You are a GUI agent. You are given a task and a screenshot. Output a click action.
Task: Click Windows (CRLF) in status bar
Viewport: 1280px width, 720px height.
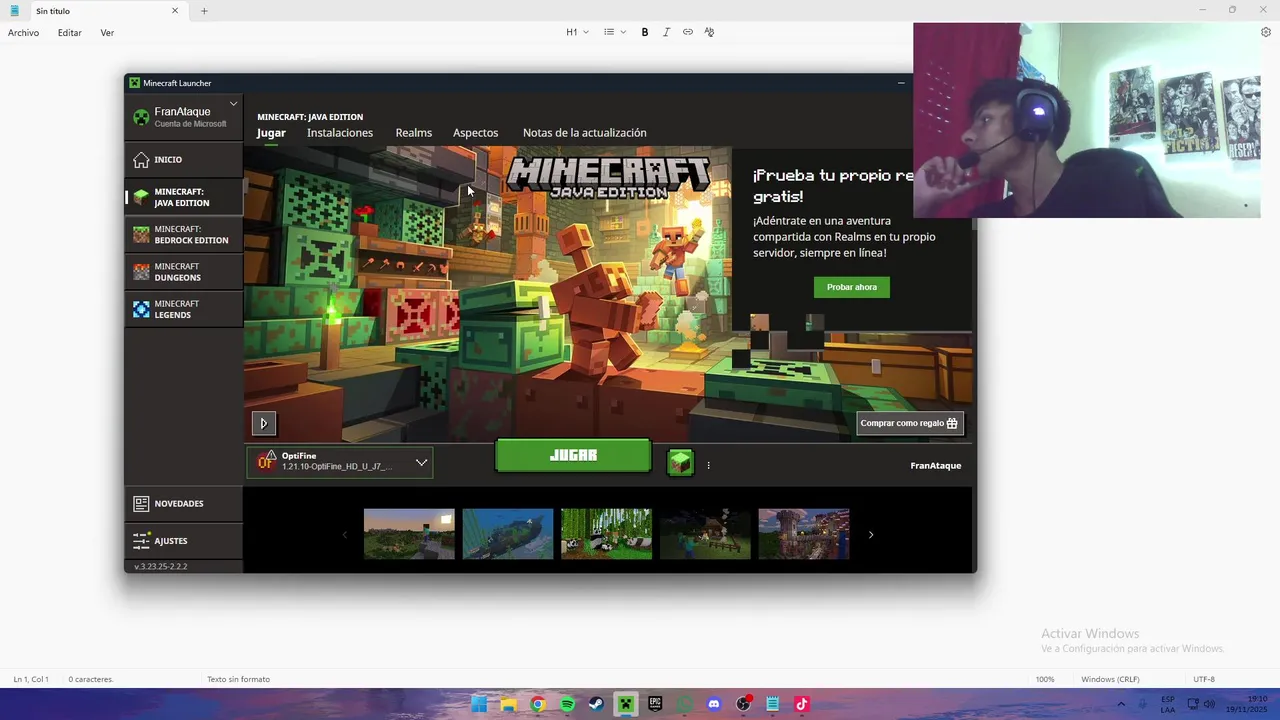[x=1110, y=679]
